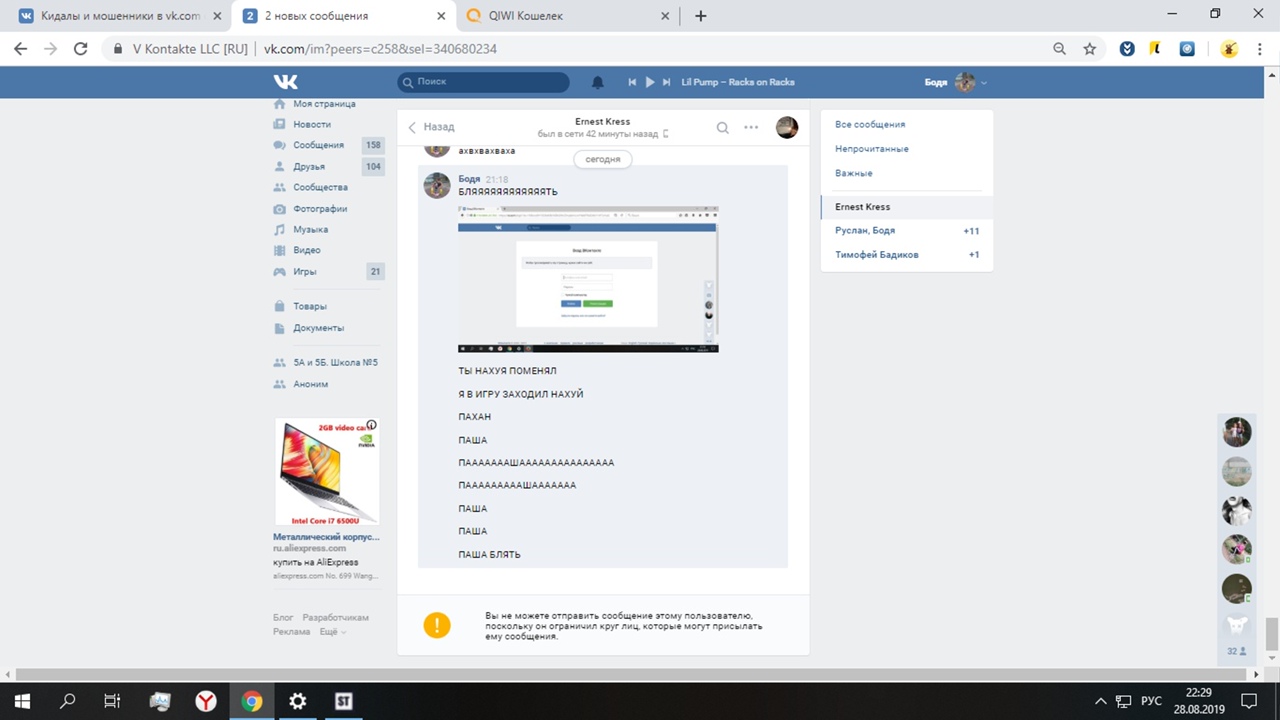Bookmark this page with the star icon
1280x720 pixels.
(1090, 49)
